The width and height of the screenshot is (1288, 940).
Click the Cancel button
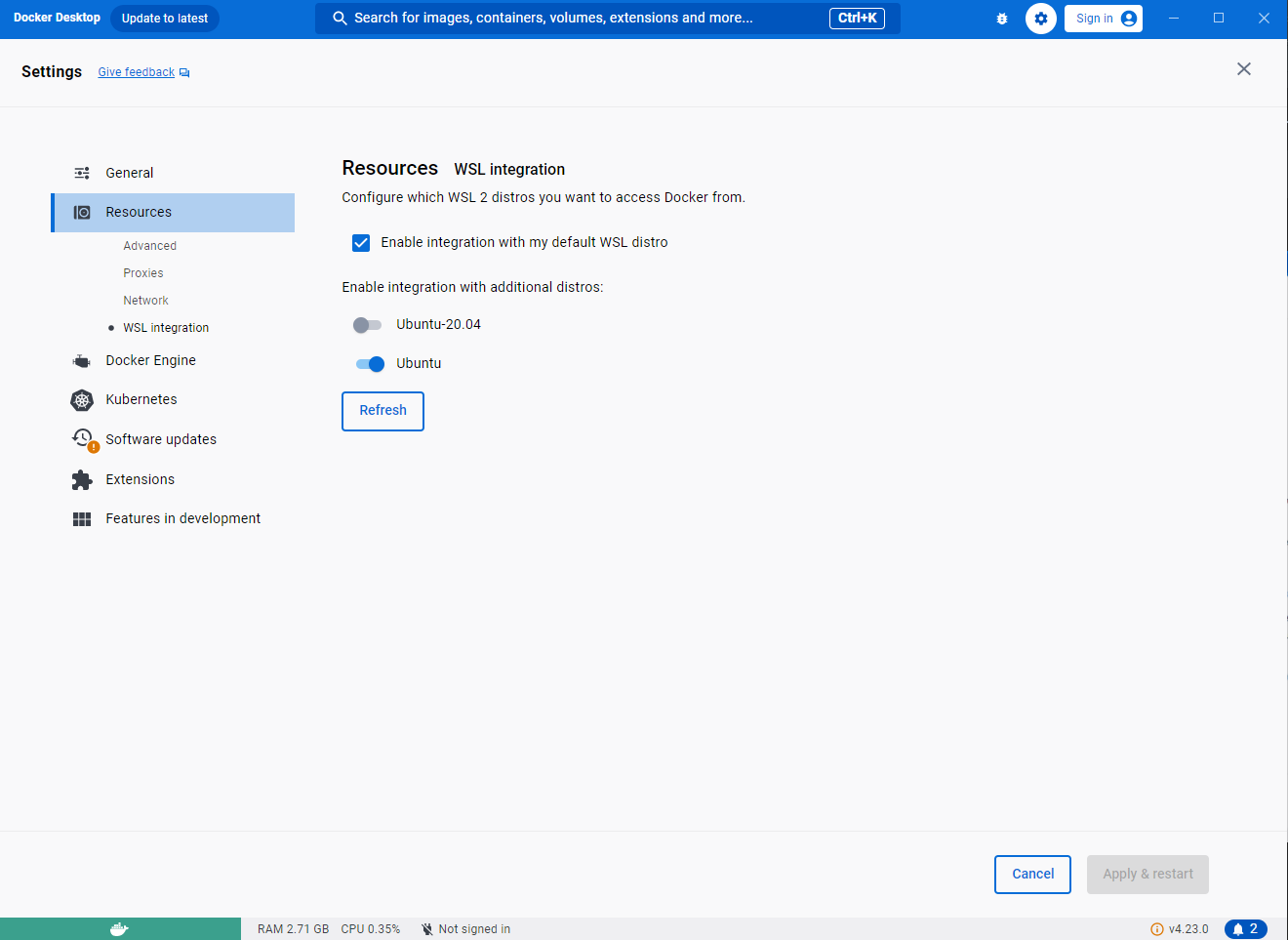pos(1032,875)
